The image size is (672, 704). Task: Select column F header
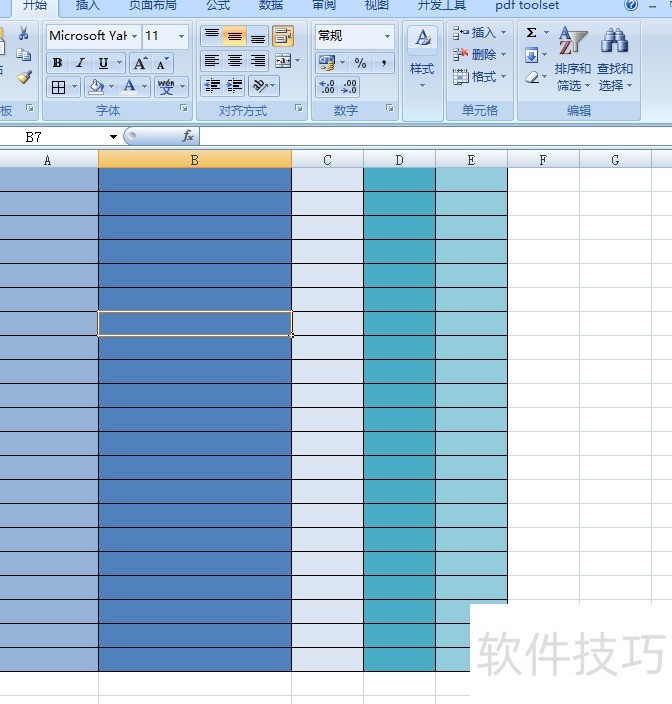coord(543,160)
